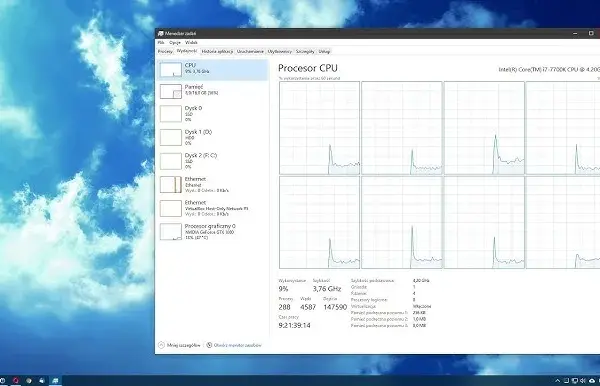Go to the Użytkownicy tab
Viewport: 600px width, 386px height.
click(x=280, y=51)
